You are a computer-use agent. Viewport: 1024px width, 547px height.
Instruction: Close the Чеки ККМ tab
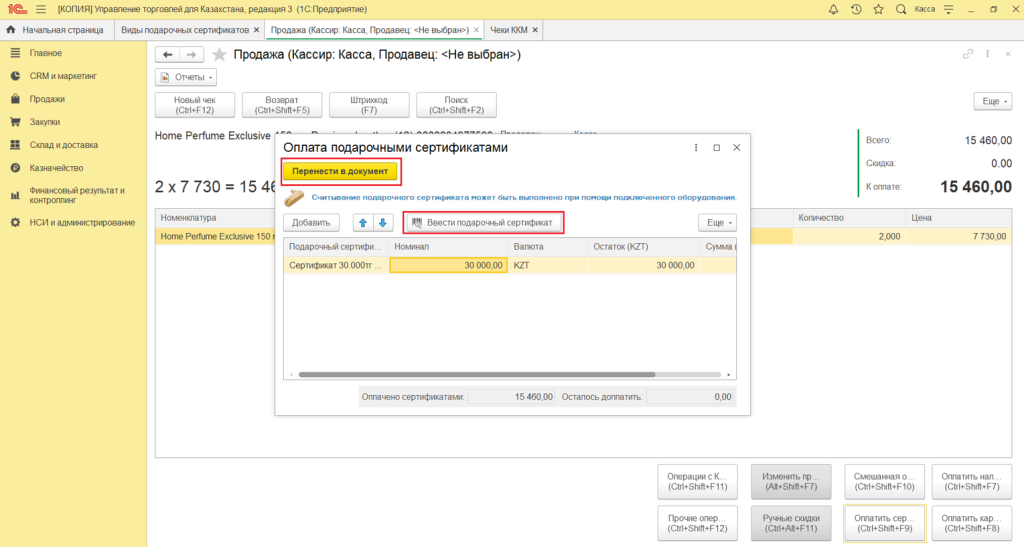point(535,30)
